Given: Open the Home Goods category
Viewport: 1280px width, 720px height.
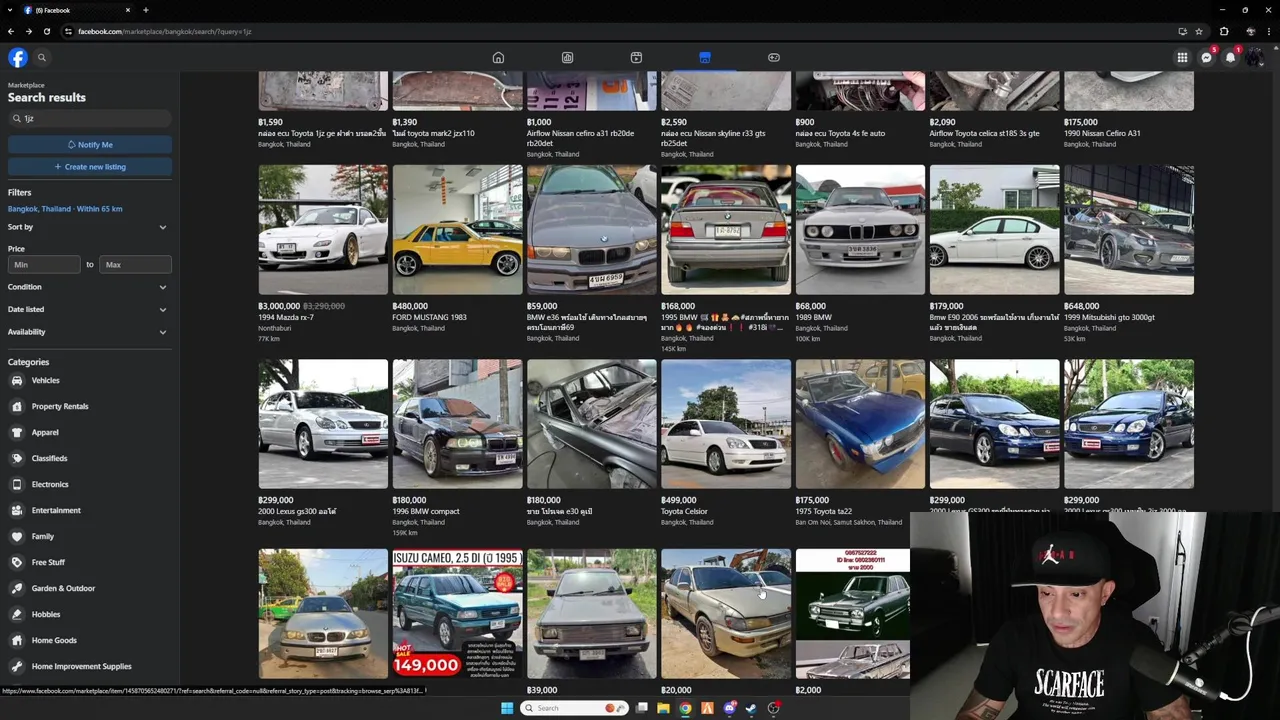Looking at the screenshot, I should click(x=88, y=641).
